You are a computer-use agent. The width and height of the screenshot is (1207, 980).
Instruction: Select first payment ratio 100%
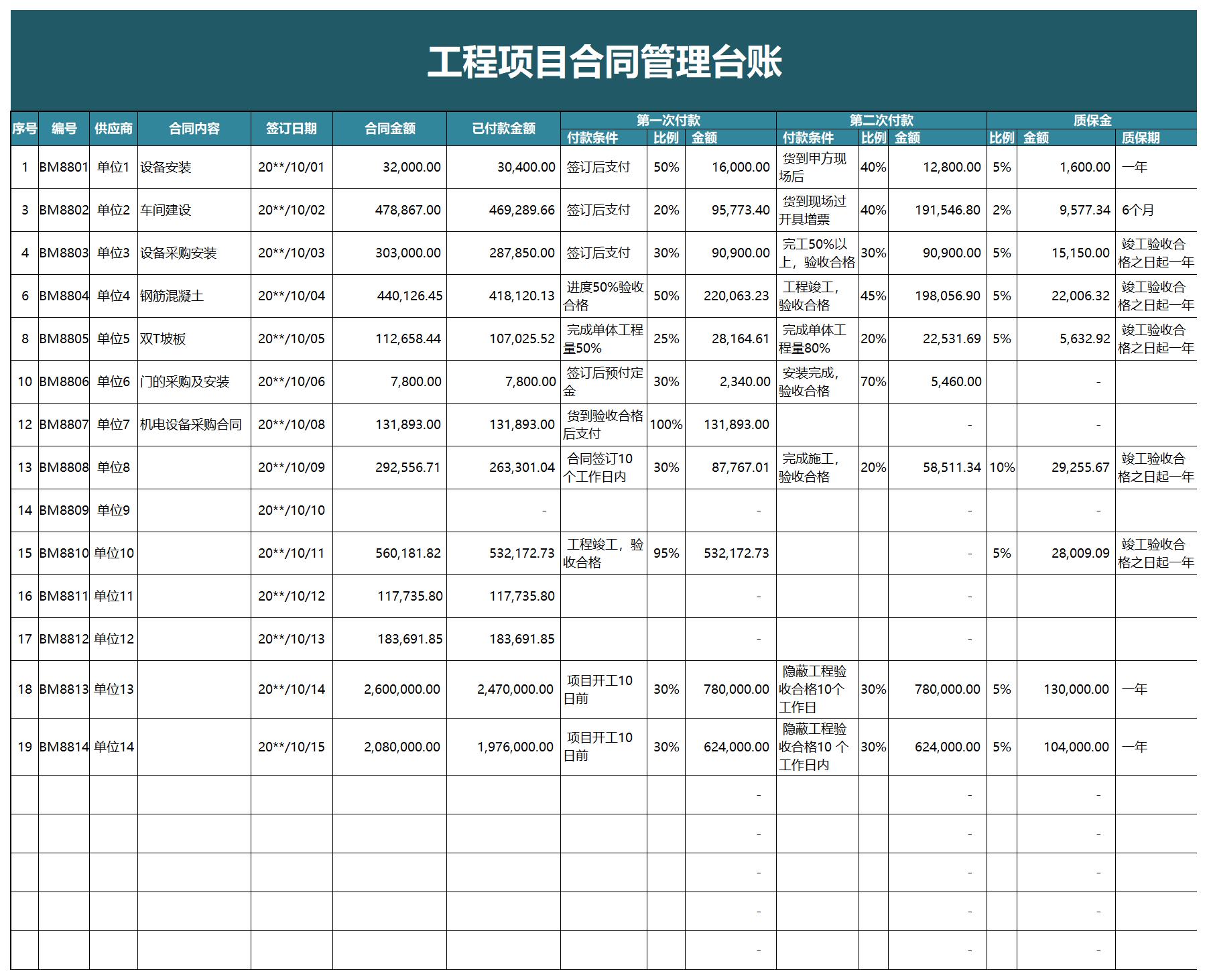pos(666,424)
